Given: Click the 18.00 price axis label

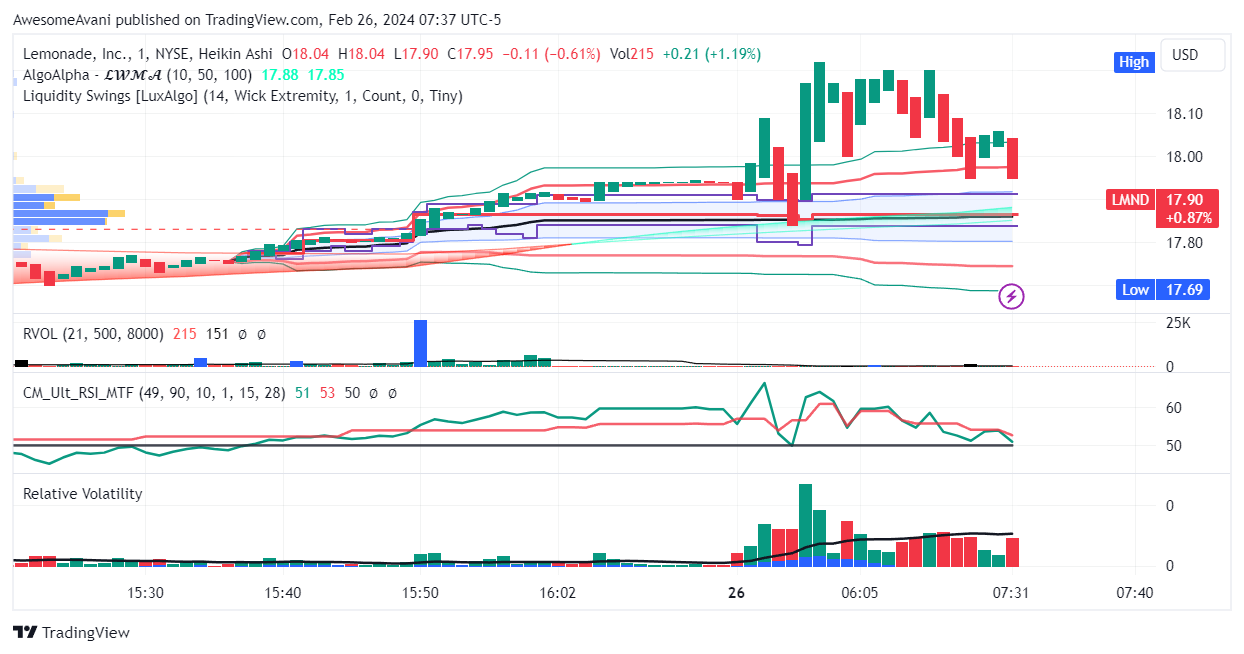Looking at the screenshot, I should [x=1185, y=157].
